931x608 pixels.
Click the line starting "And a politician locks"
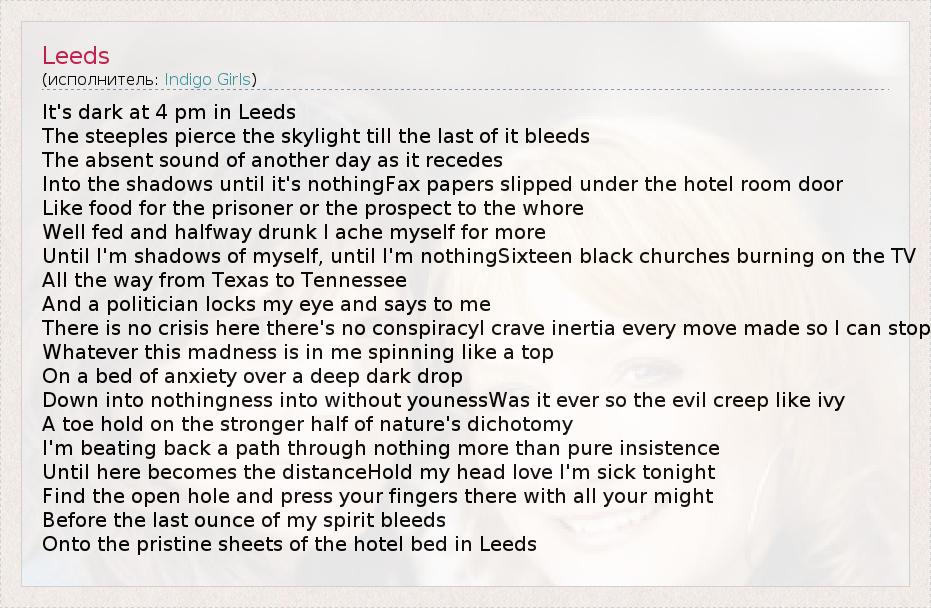pos(266,304)
